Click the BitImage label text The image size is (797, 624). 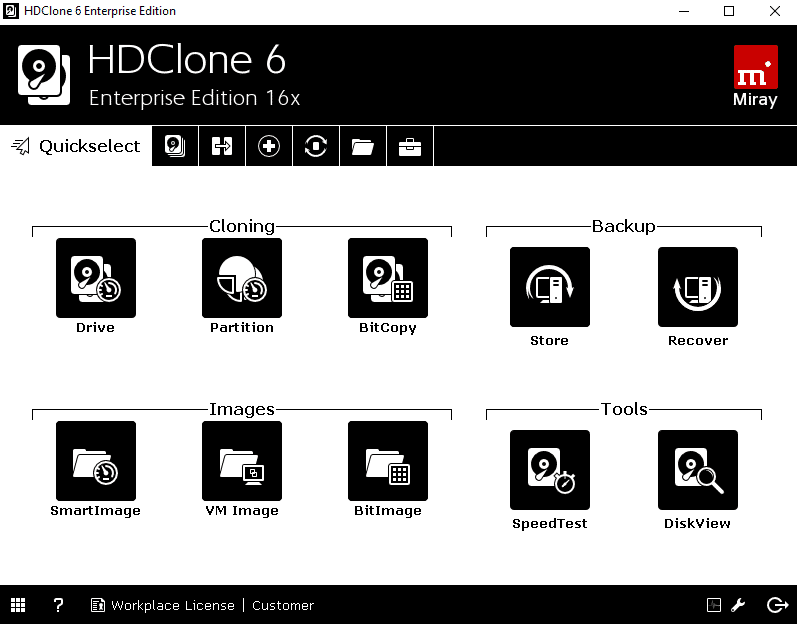click(x=388, y=511)
